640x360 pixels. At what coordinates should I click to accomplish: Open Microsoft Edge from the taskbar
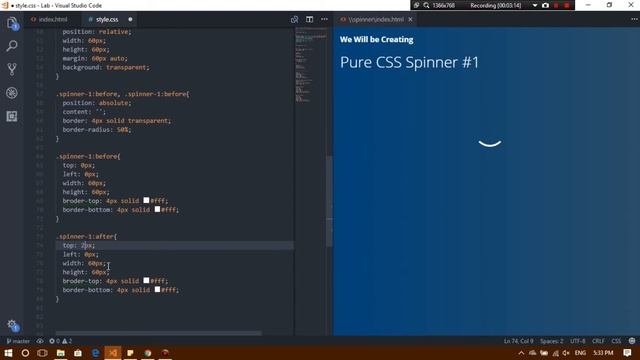pos(96,353)
